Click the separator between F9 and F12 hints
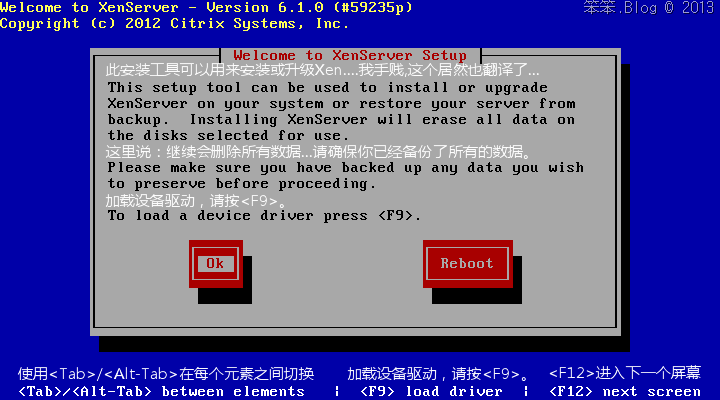 (x=526, y=391)
